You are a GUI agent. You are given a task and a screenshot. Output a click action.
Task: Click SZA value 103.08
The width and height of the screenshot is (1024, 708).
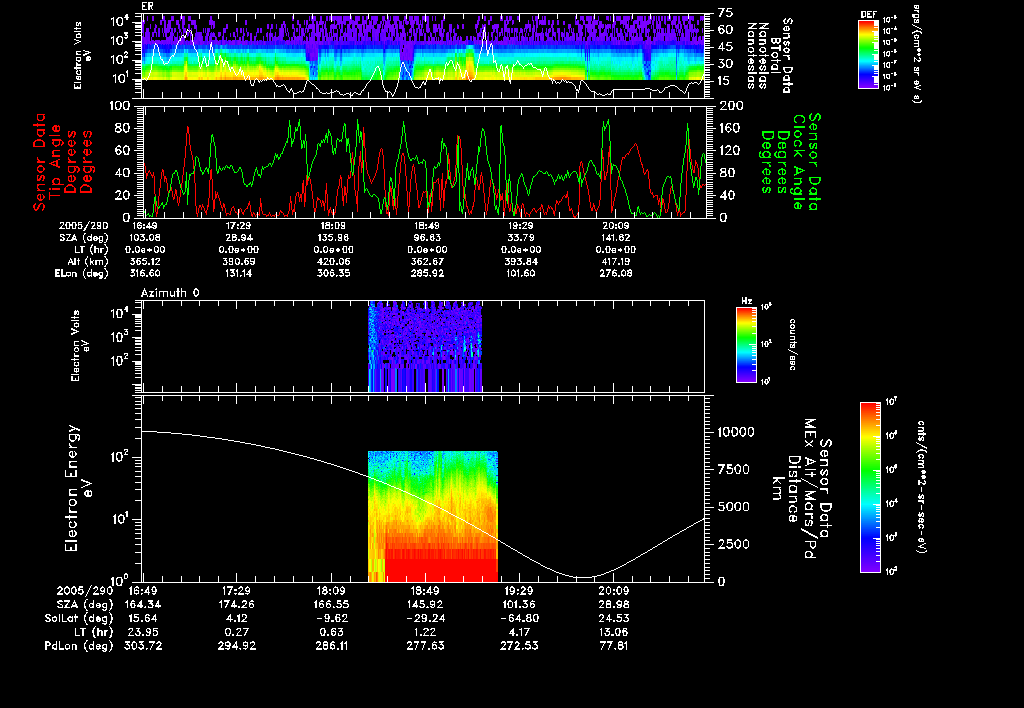[x=145, y=238]
